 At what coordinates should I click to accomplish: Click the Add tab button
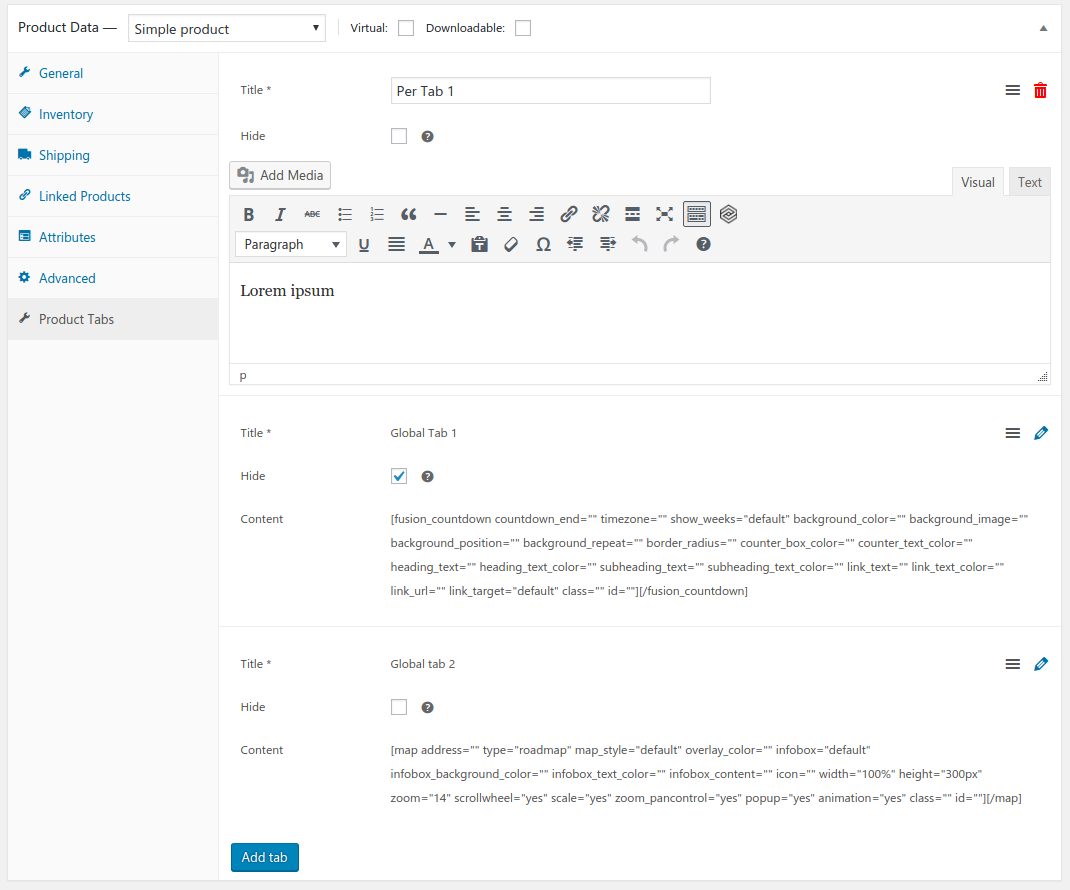tap(265, 857)
